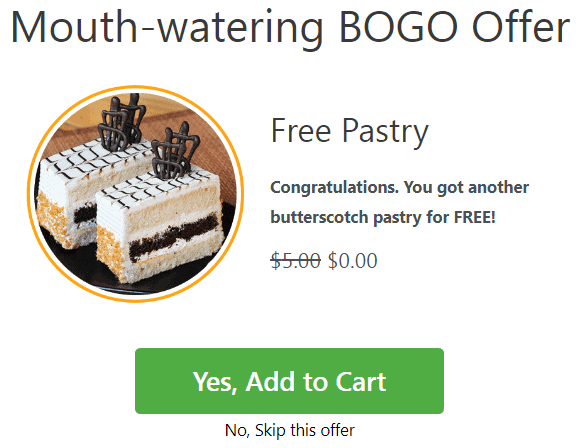
Task: Click the word Offer in the heading
Action: coord(521,27)
